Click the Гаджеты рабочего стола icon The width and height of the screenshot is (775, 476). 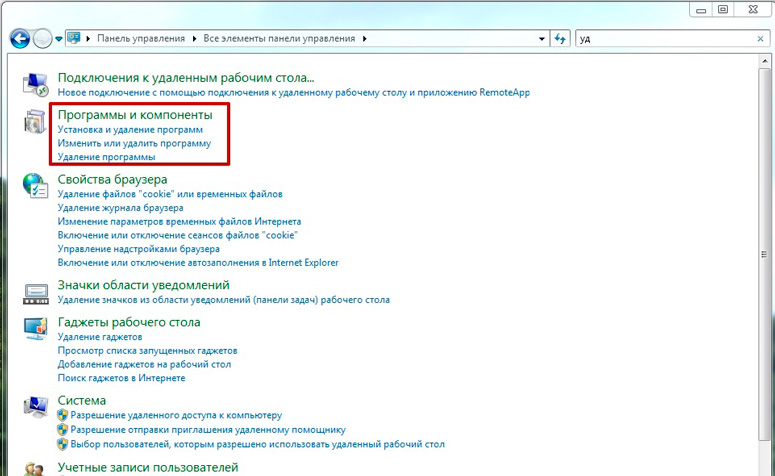click(x=36, y=328)
